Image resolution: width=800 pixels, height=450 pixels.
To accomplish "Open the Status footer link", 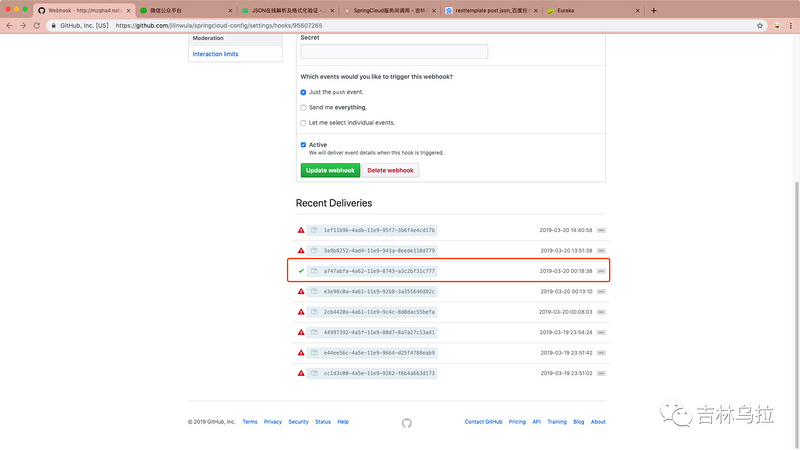I will point(323,422).
